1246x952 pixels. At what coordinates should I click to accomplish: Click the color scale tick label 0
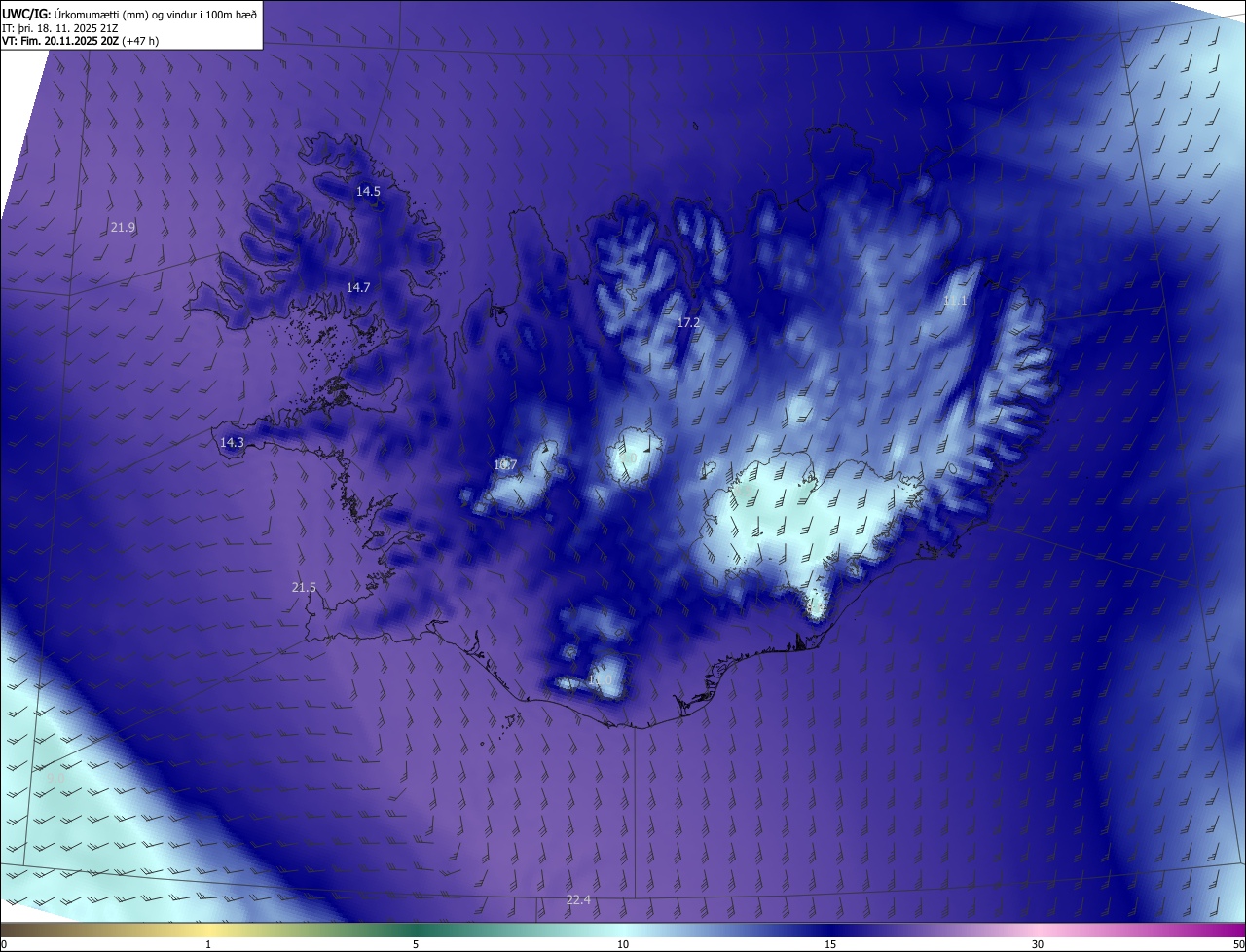tap(4, 944)
